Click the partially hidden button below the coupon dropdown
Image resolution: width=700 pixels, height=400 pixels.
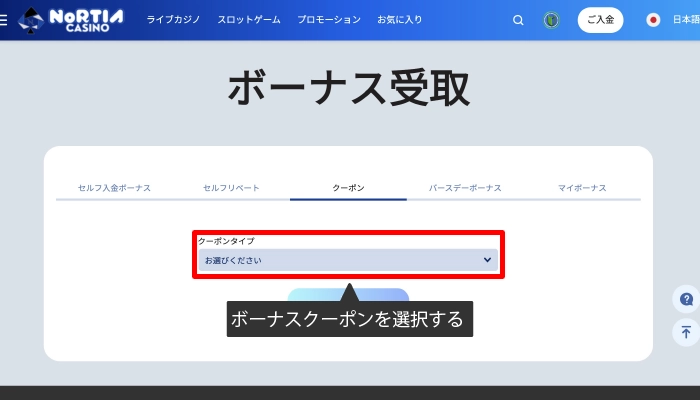coord(310,295)
